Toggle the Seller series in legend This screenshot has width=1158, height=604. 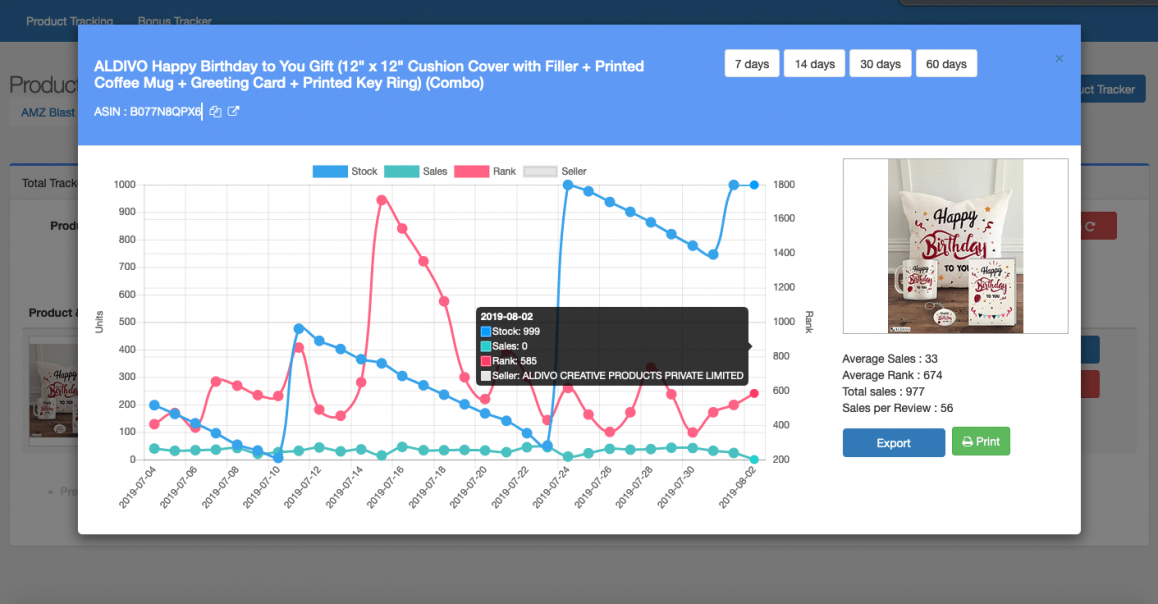555,171
